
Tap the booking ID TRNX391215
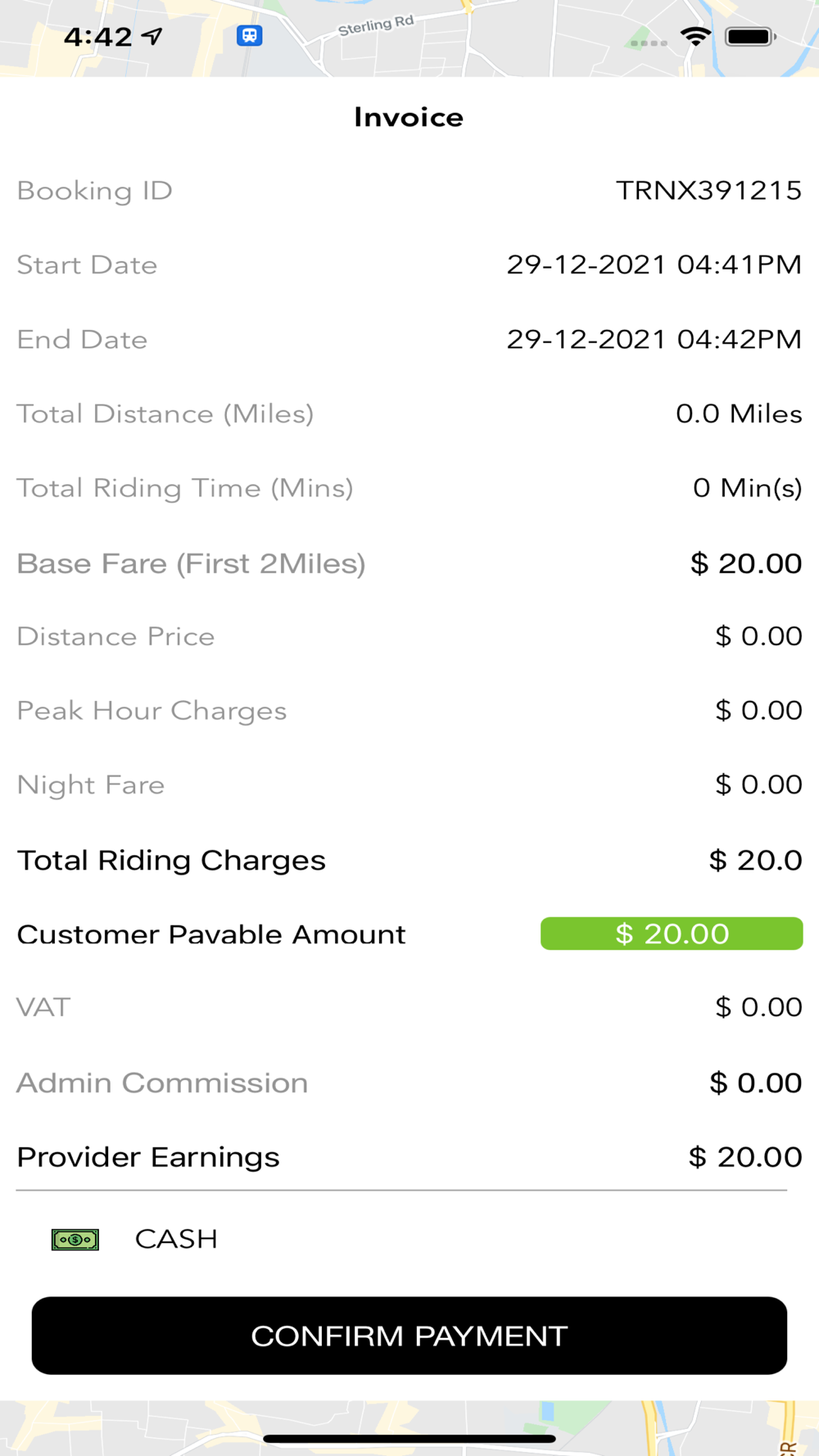click(x=708, y=190)
